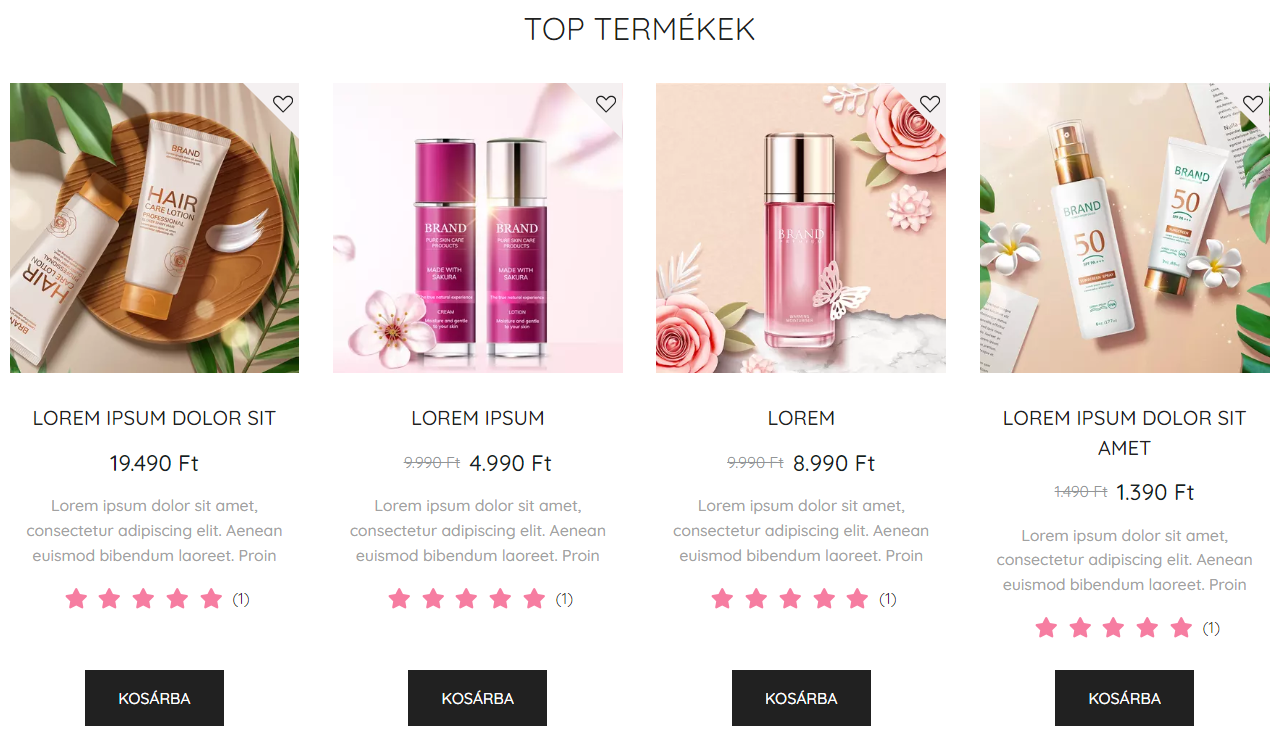The image size is (1278, 741).
Task: Open the SPF 50 sunscreen product image
Action: tap(1124, 228)
